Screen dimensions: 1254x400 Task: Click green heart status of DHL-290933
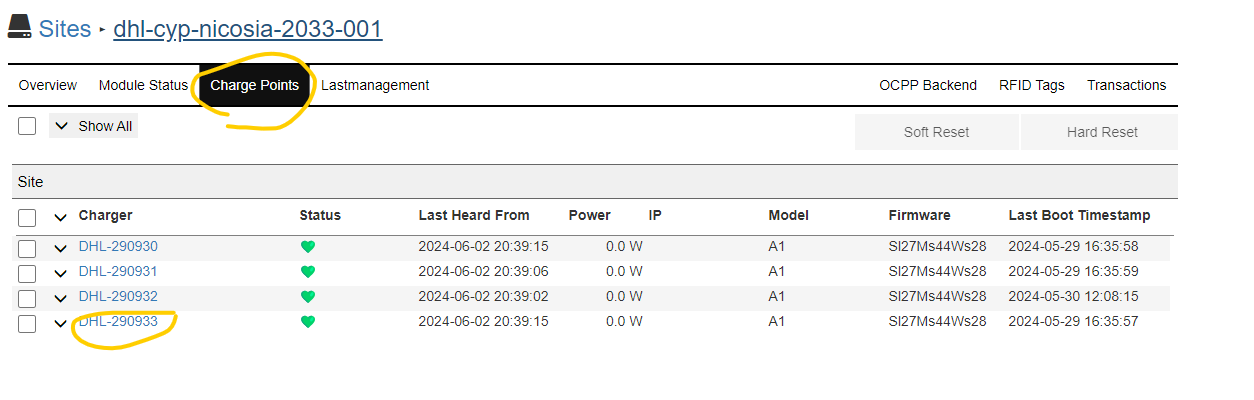pyautogui.click(x=308, y=322)
